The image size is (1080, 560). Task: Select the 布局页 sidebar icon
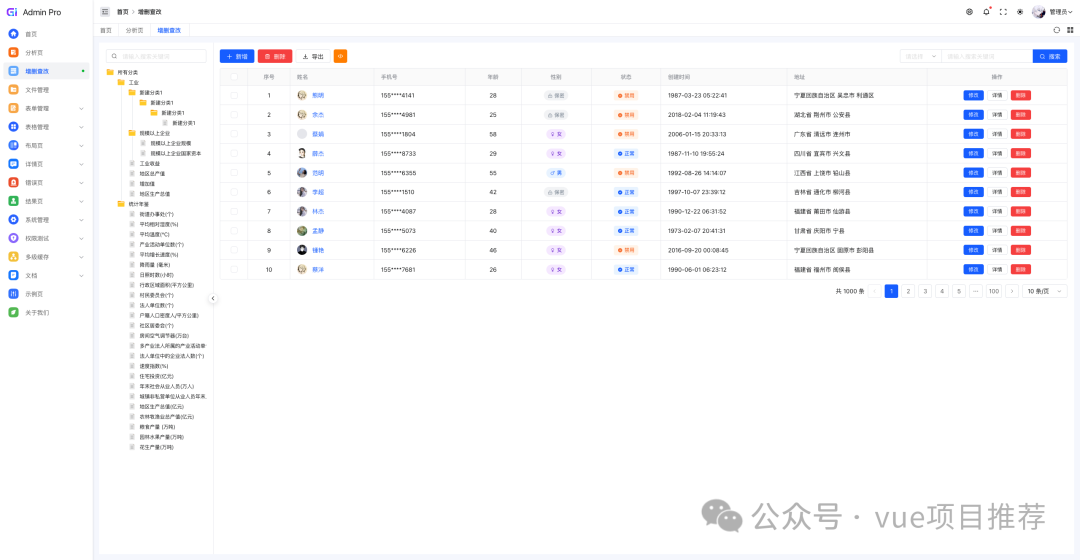click(13, 145)
